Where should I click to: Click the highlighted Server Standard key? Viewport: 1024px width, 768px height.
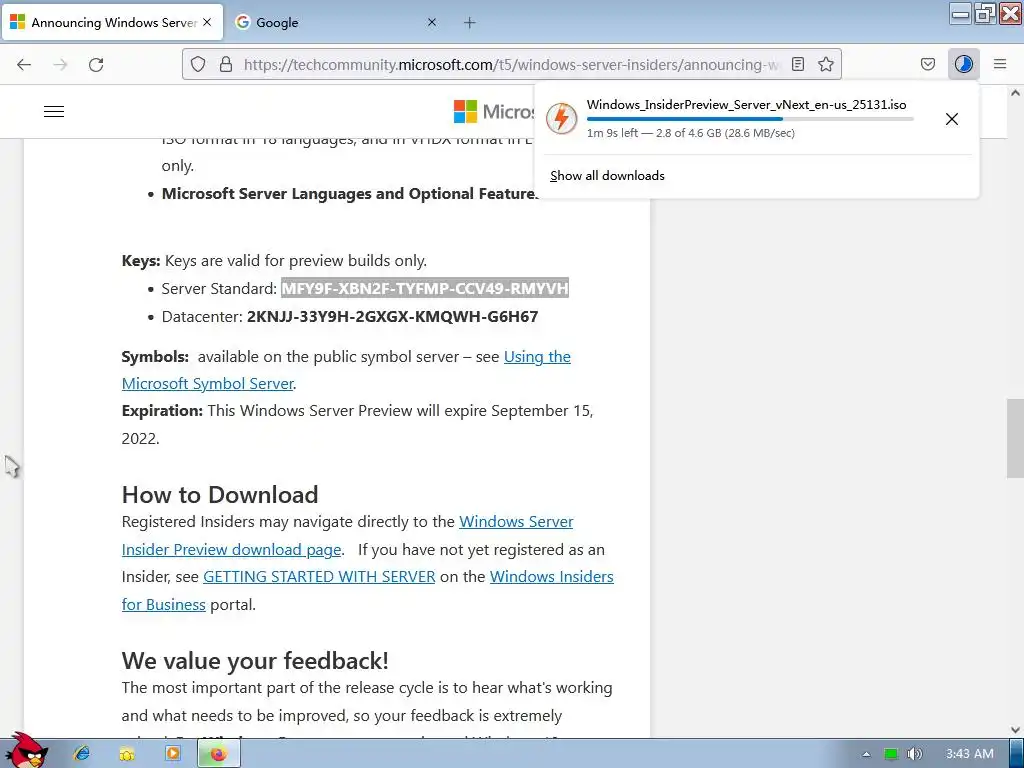click(425, 288)
